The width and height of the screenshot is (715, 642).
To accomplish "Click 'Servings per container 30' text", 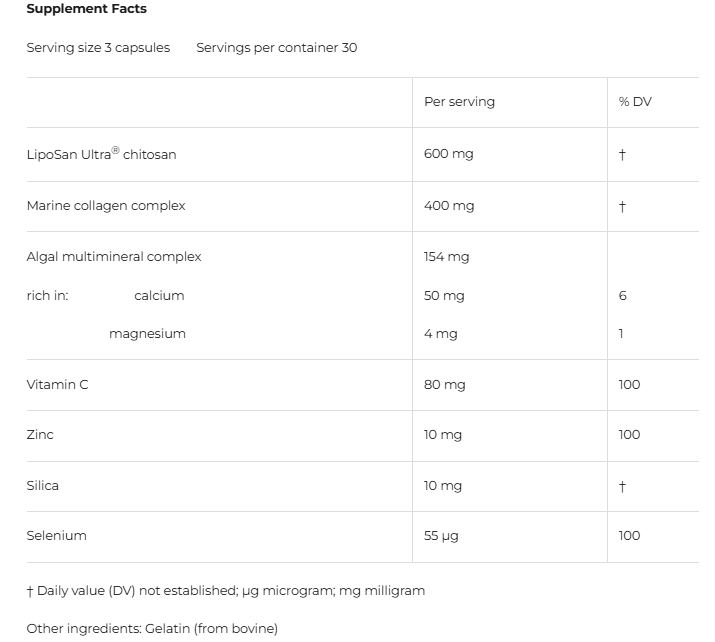I will 276,48.
